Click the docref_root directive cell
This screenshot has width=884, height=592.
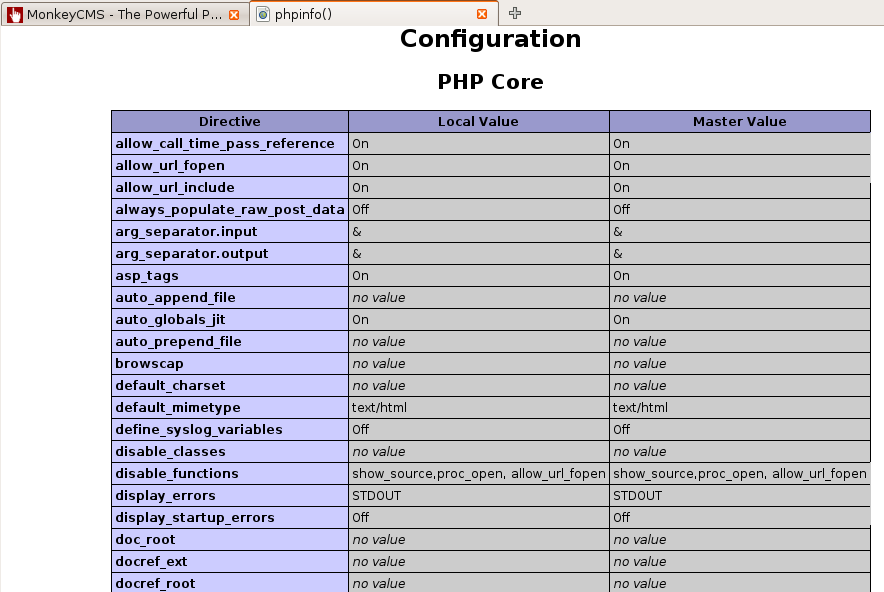(230, 584)
